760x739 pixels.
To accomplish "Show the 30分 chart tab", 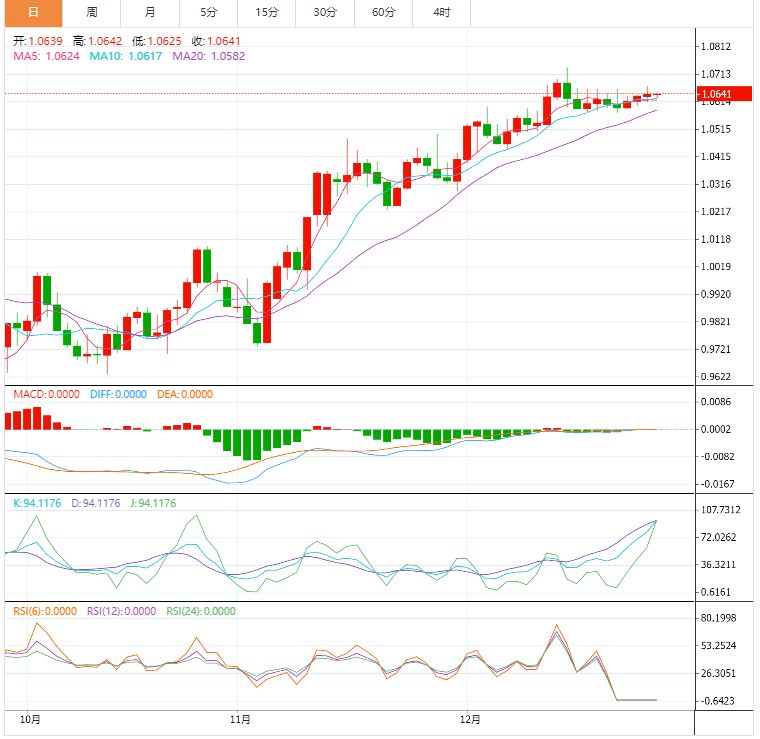I will coord(325,13).
